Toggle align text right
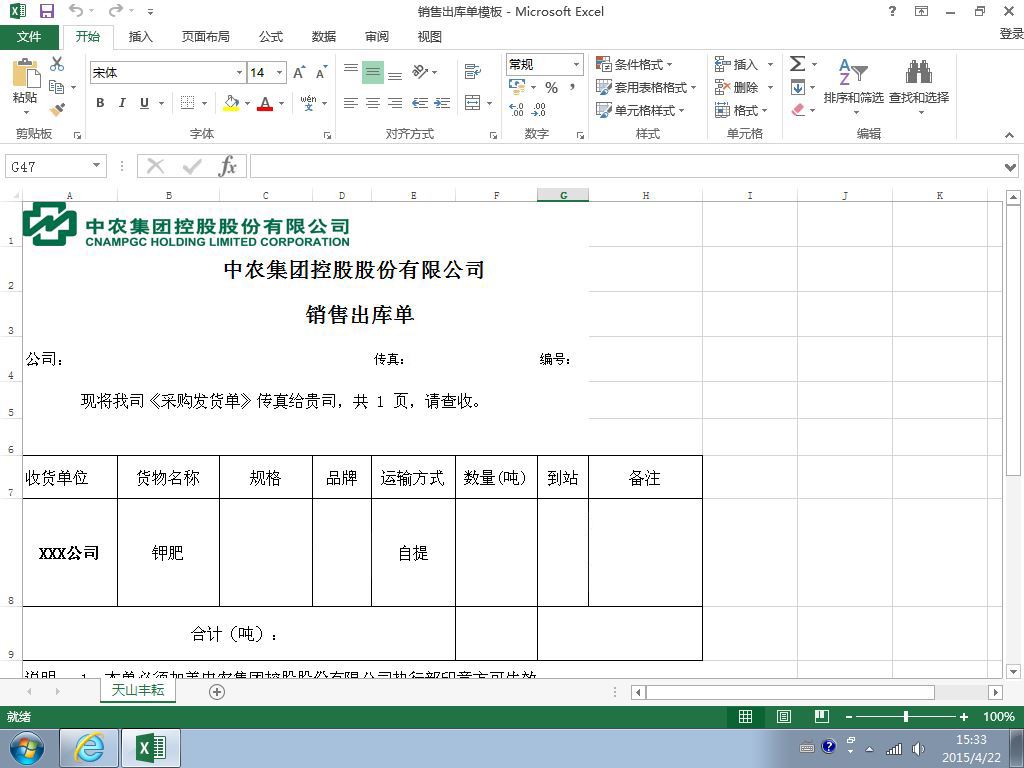 (x=395, y=103)
